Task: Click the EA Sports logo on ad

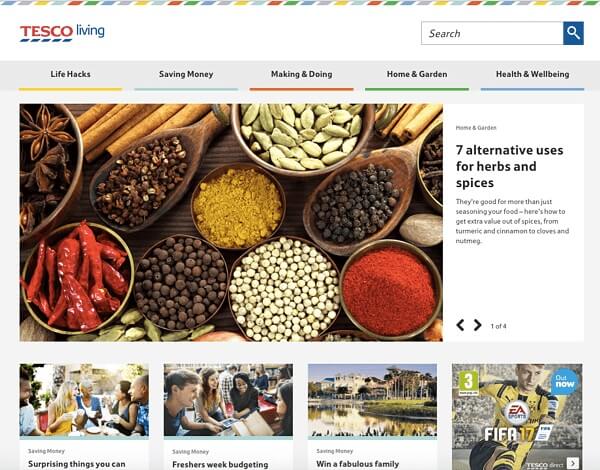Action: (517, 413)
